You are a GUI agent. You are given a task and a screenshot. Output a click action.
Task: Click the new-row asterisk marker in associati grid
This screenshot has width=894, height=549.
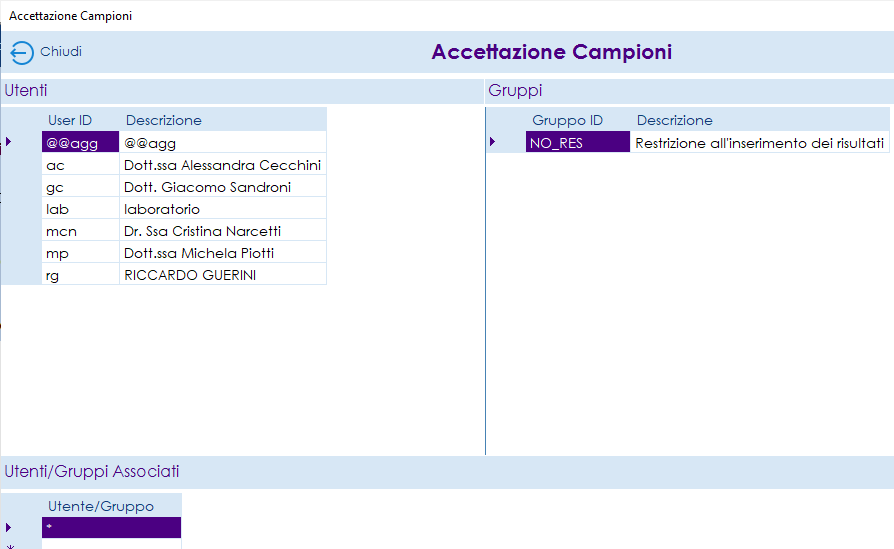10,546
